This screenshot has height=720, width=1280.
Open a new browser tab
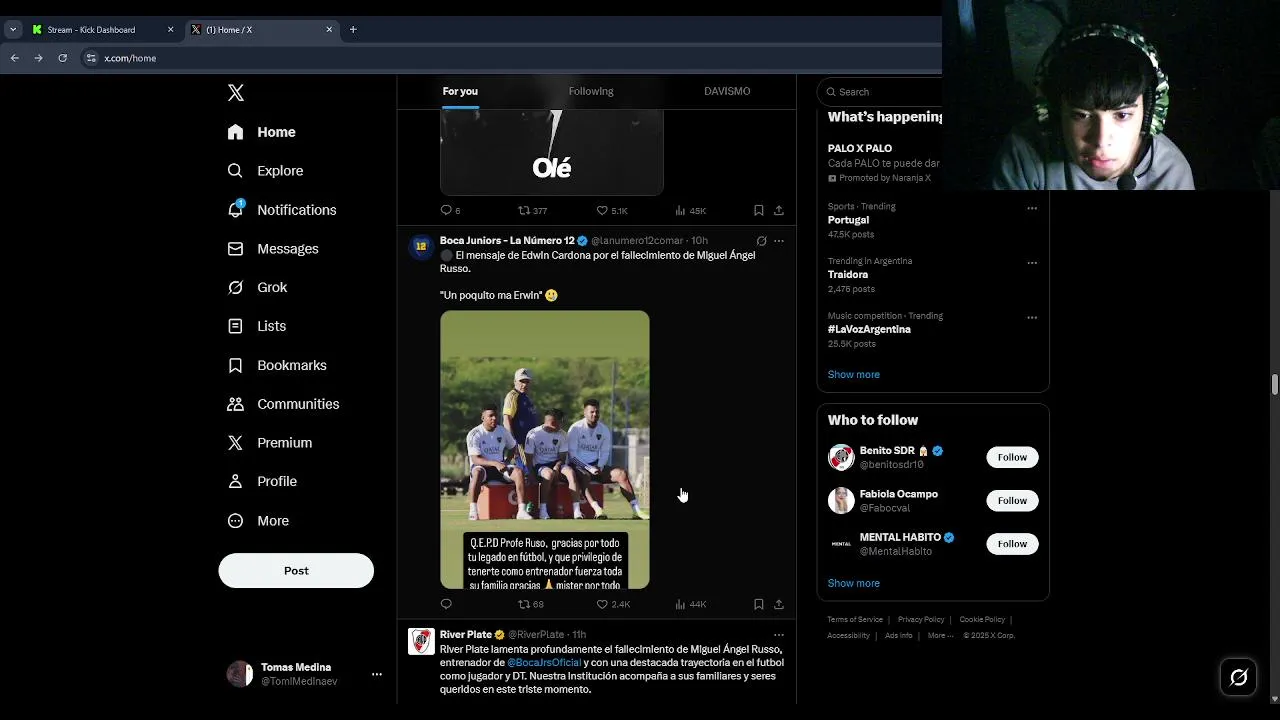pos(353,30)
